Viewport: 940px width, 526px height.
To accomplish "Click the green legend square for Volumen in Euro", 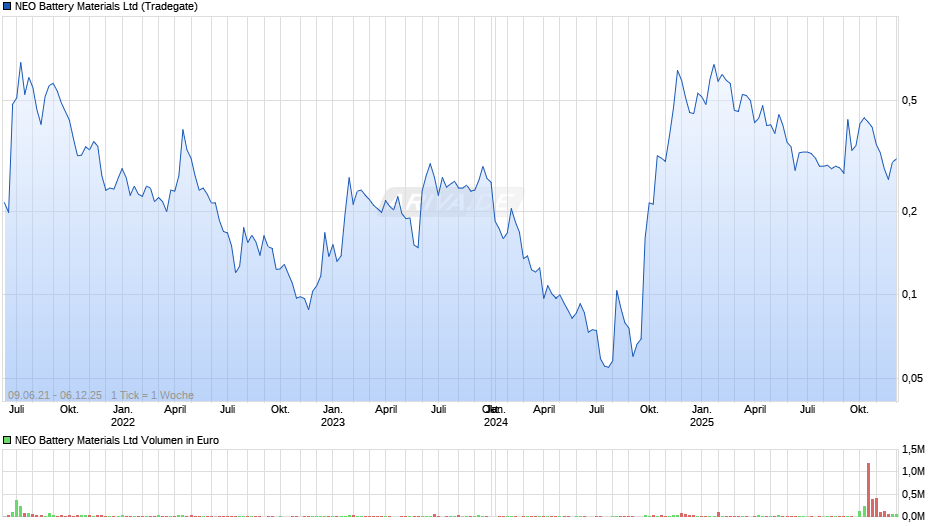I will [x=7, y=440].
